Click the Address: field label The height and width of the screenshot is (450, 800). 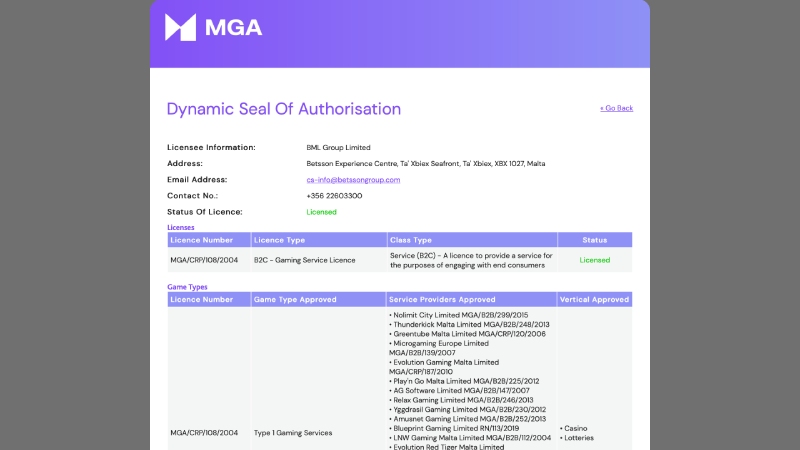click(185, 164)
